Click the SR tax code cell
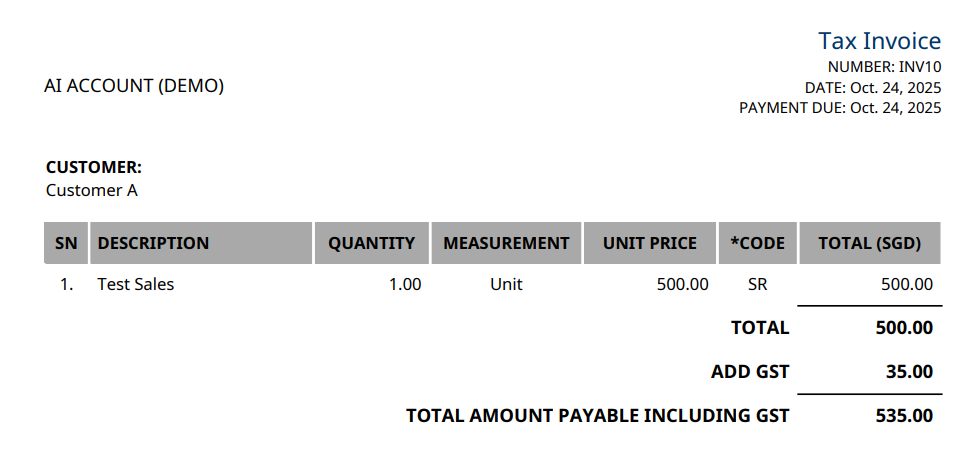 pos(757,284)
